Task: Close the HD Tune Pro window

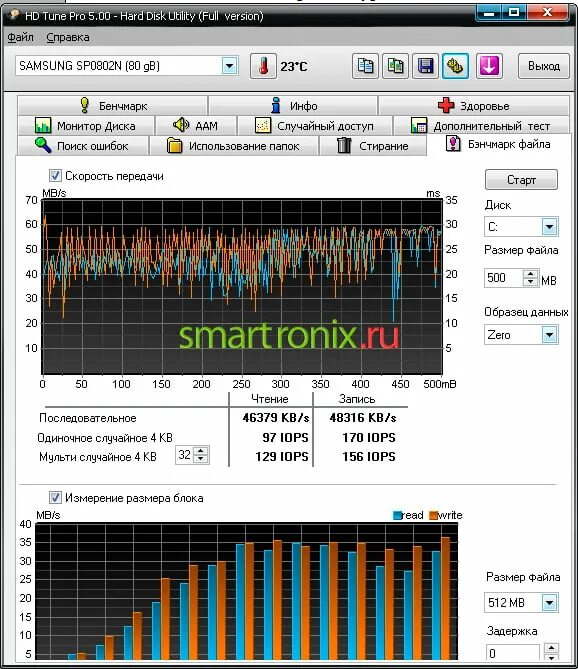Action: [x=547, y=12]
